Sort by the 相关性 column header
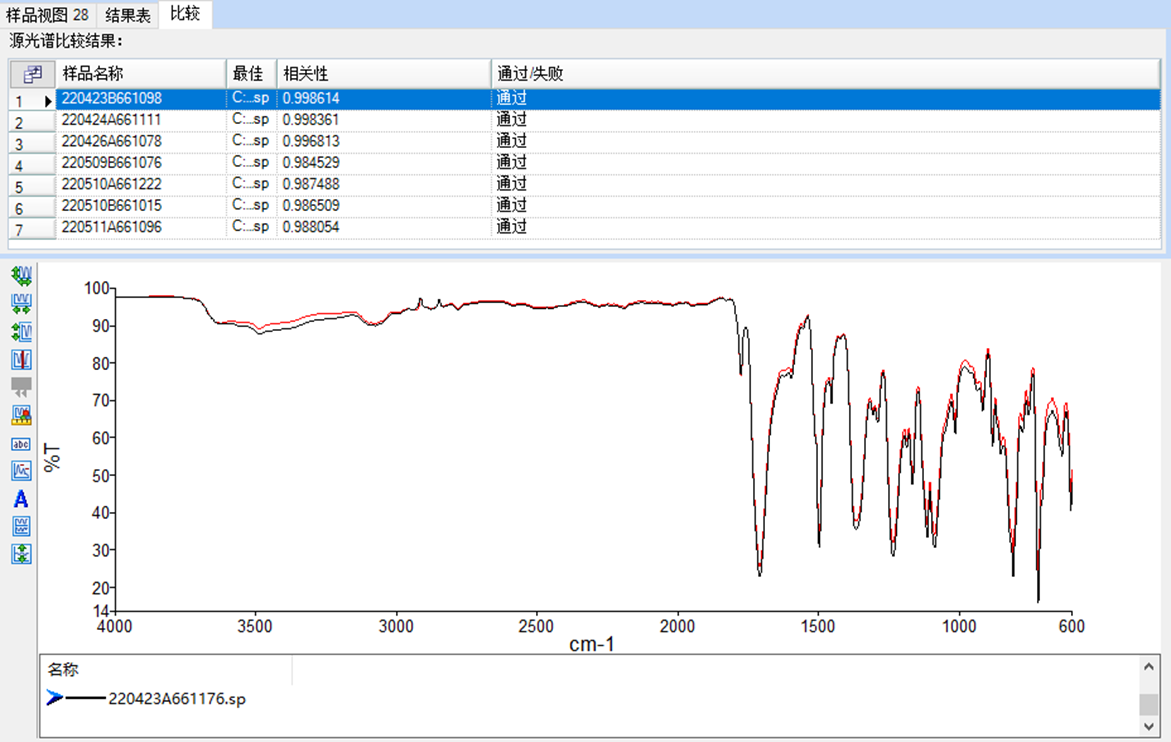1171x742 pixels. (384, 74)
